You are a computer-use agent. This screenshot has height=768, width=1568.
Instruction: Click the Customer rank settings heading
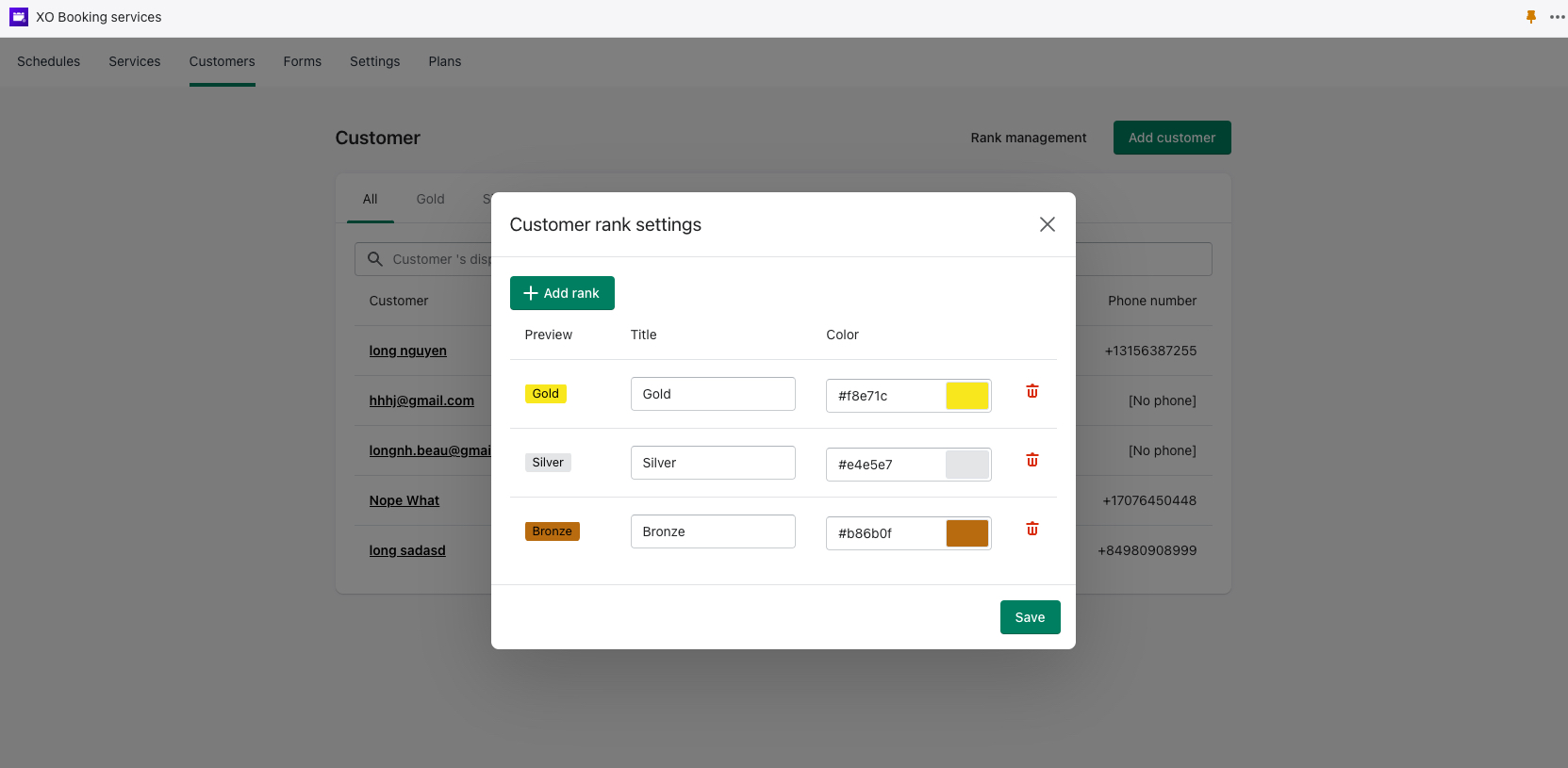click(605, 224)
